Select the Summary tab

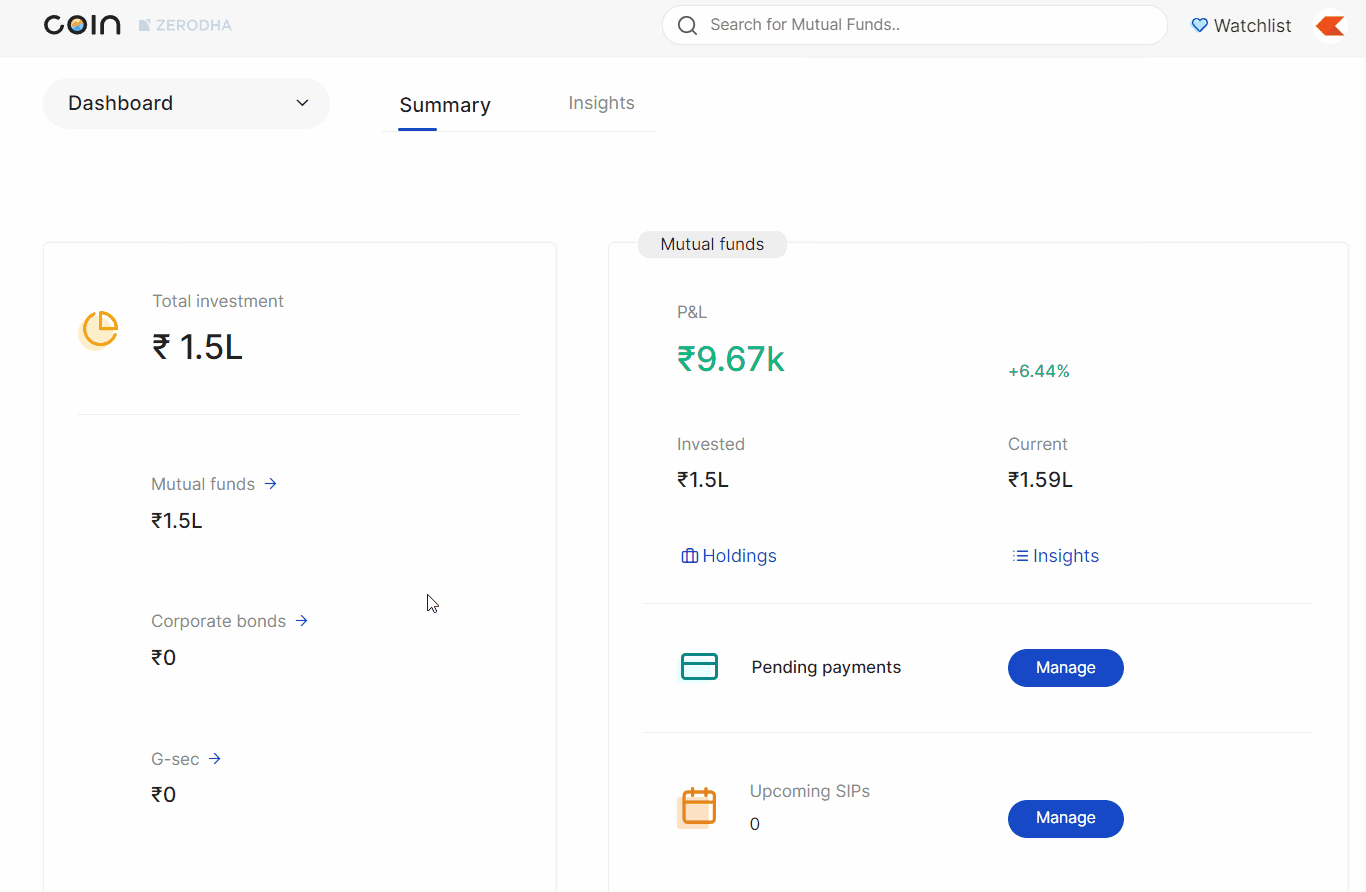(x=444, y=105)
